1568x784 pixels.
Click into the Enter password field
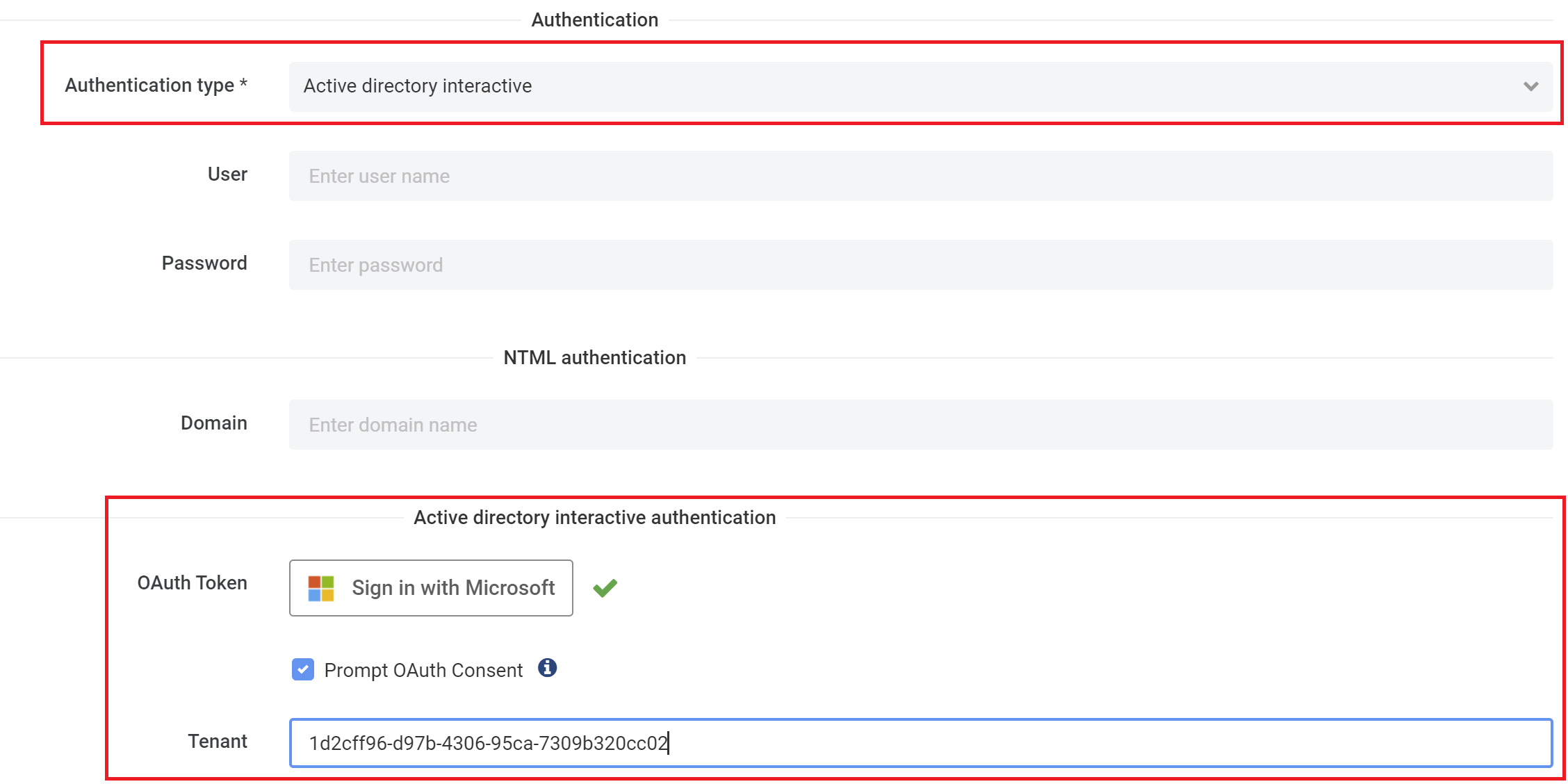[x=920, y=265]
